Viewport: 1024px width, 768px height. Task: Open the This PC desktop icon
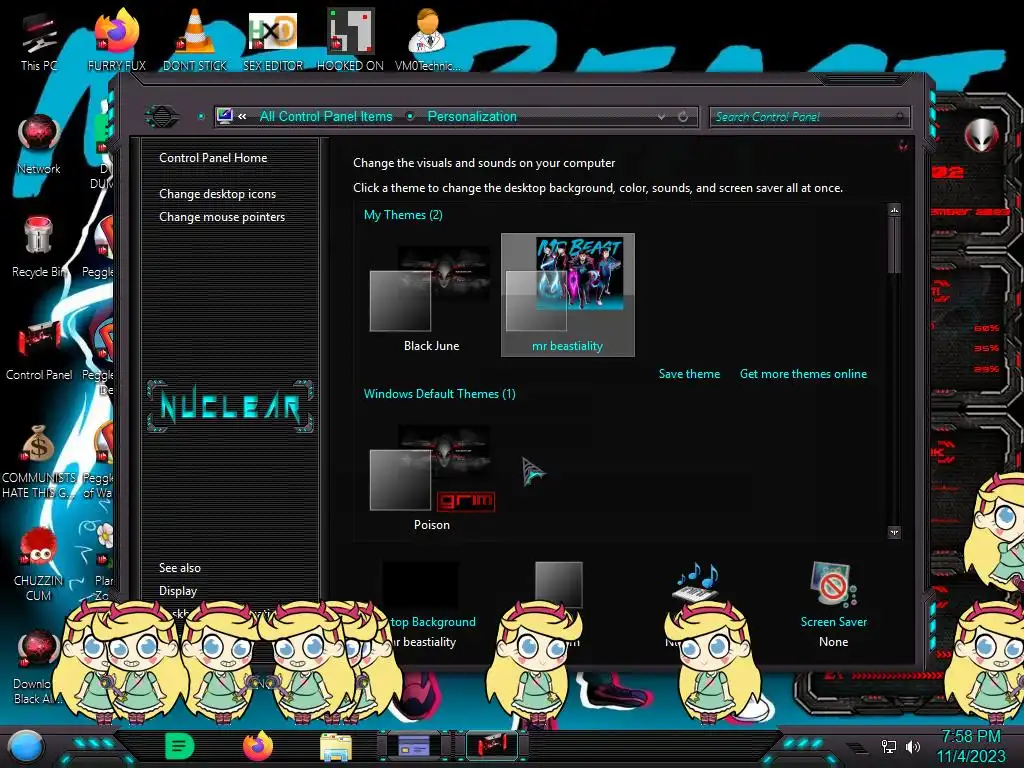click(39, 40)
